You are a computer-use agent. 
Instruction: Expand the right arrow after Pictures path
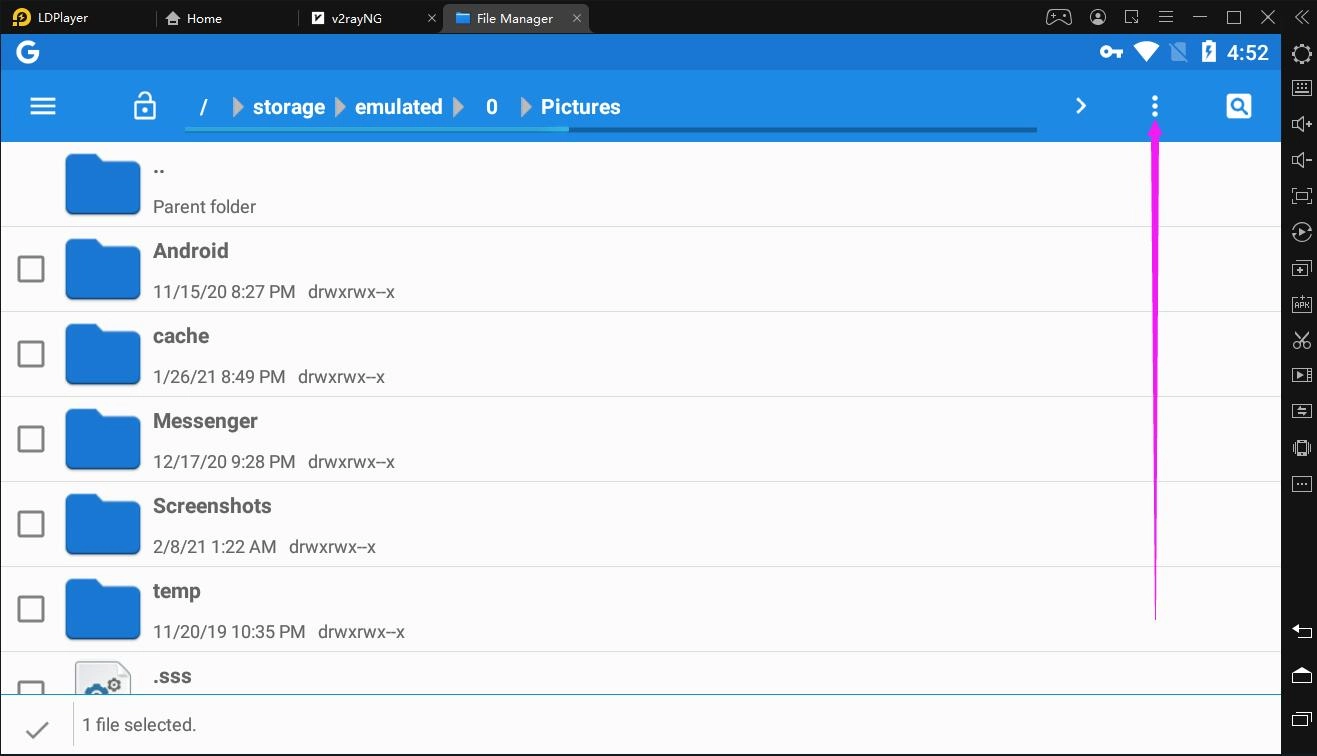[x=1080, y=105]
